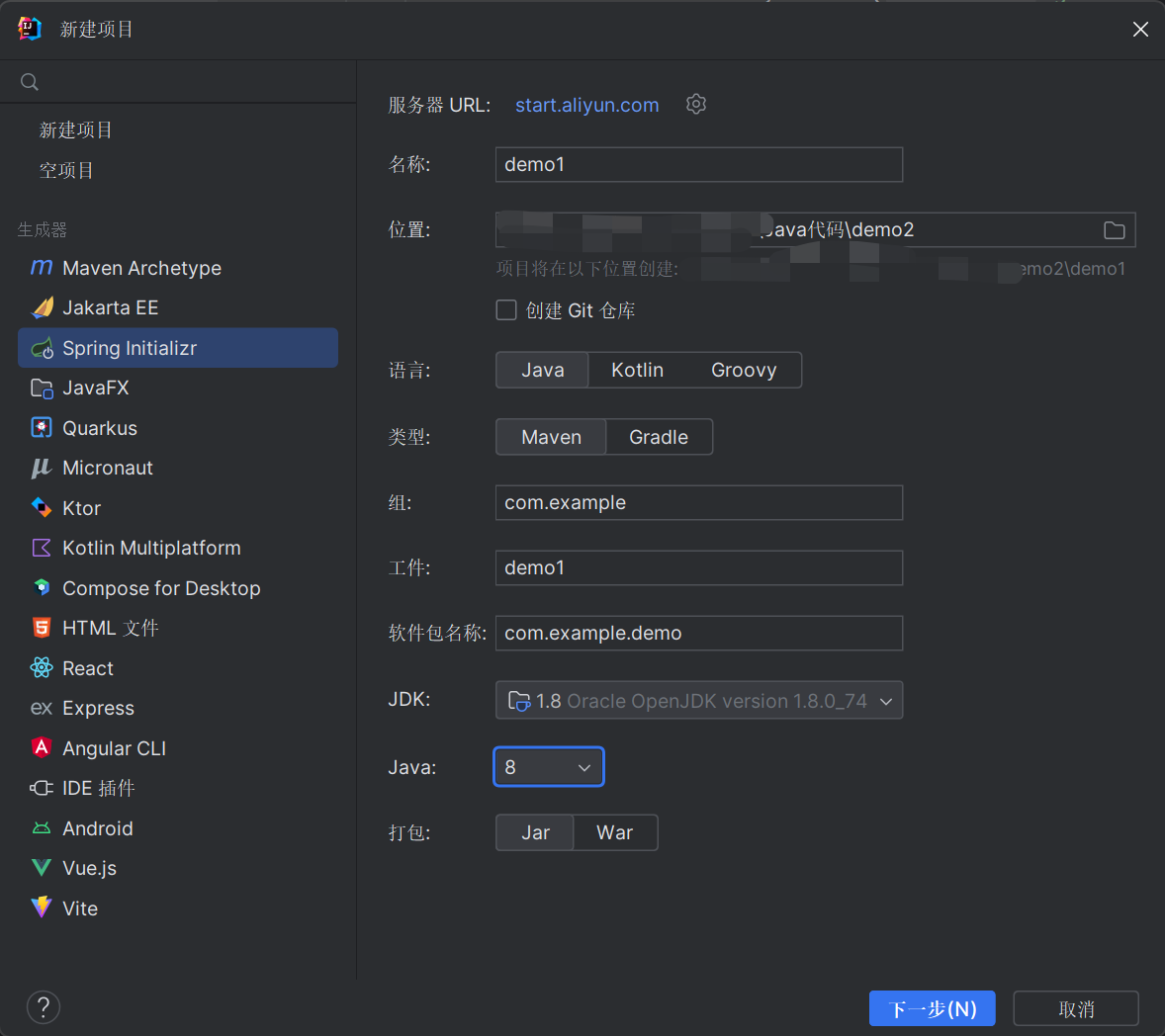Viewport: 1165px width, 1036px height.
Task: Enable the 创建 Git 仓库 checkbox
Action: (x=506, y=310)
